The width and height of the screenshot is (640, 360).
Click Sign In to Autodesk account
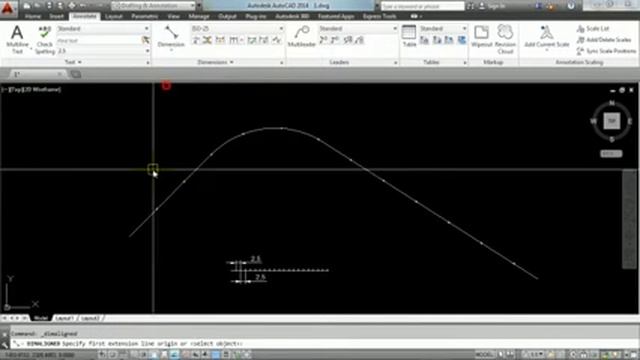tap(492, 6)
